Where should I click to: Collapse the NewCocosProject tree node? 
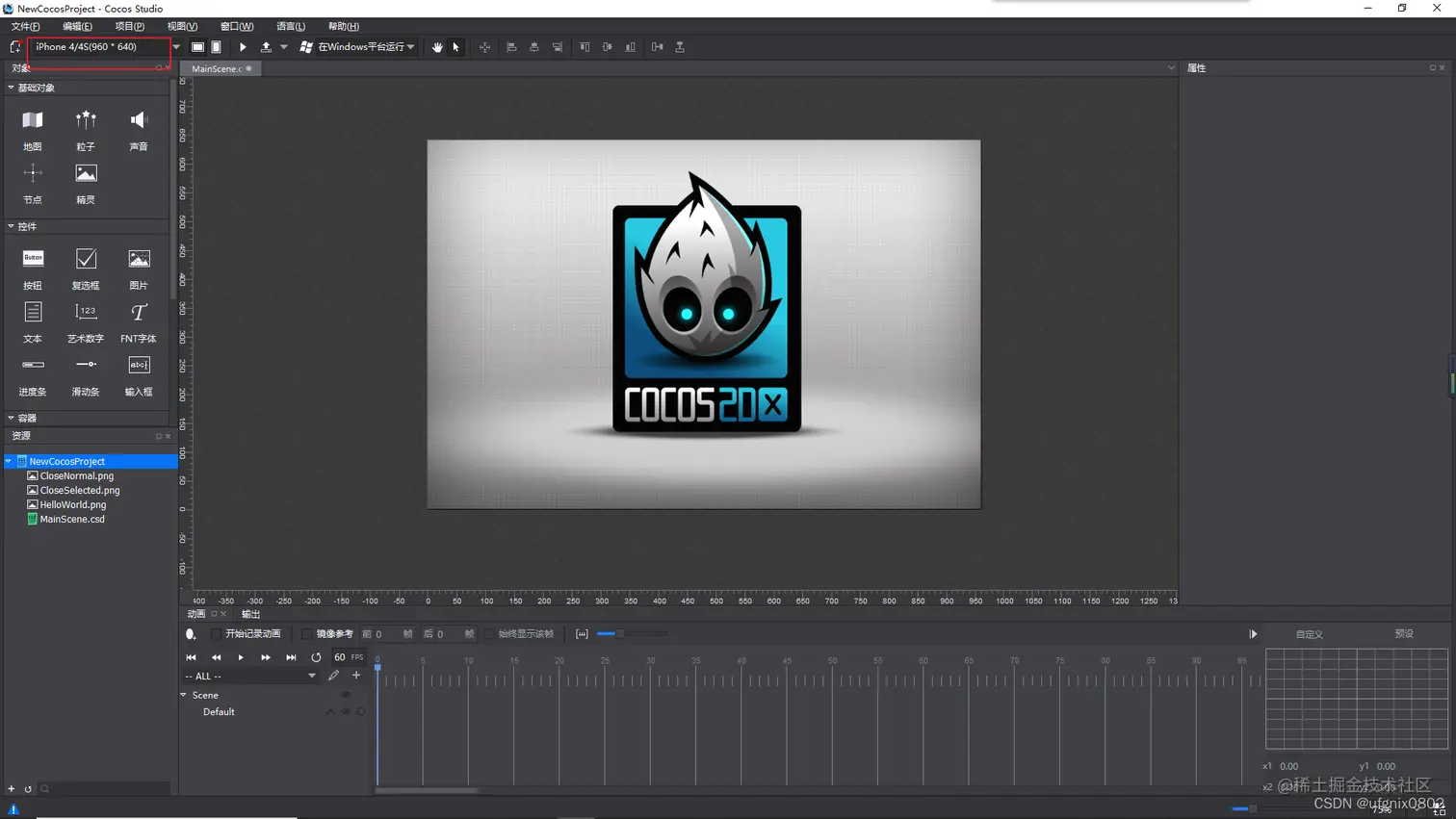click(x=9, y=461)
